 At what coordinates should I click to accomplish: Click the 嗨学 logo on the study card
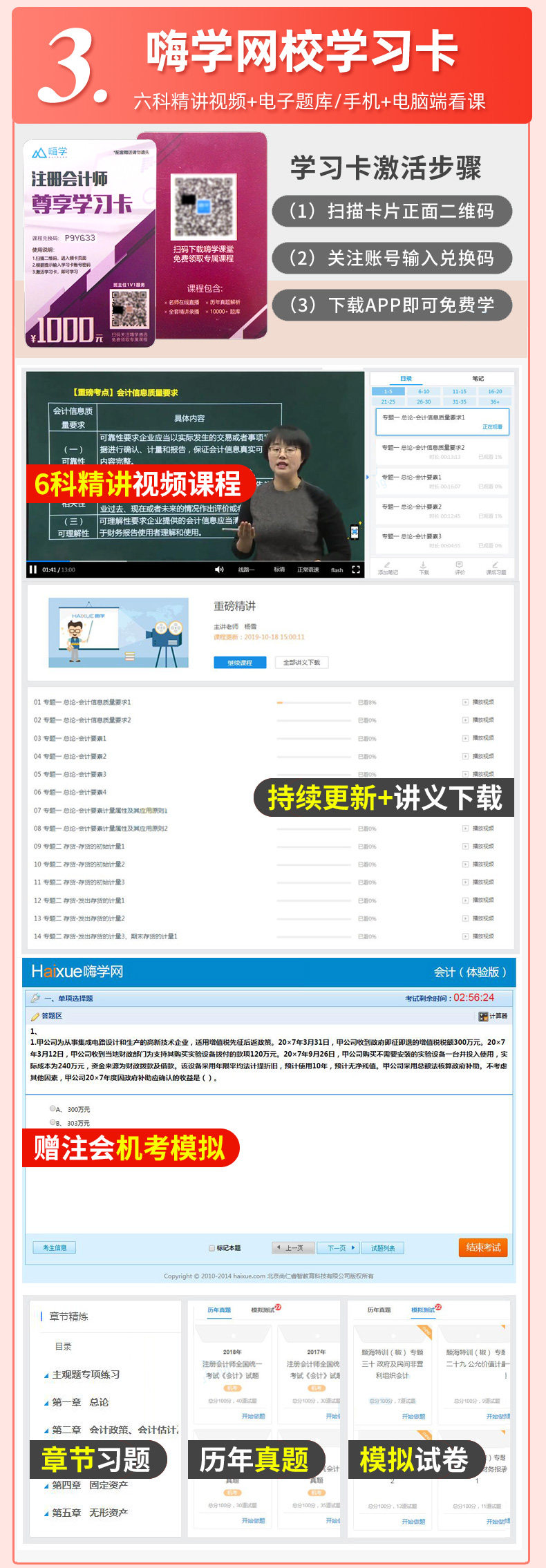[x=50, y=152]
